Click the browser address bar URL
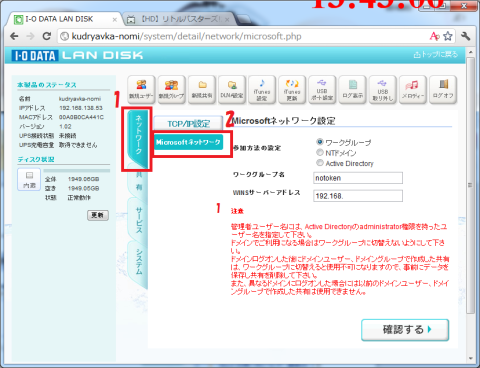The height and width of the screenshot is (368, 480). 187,36
